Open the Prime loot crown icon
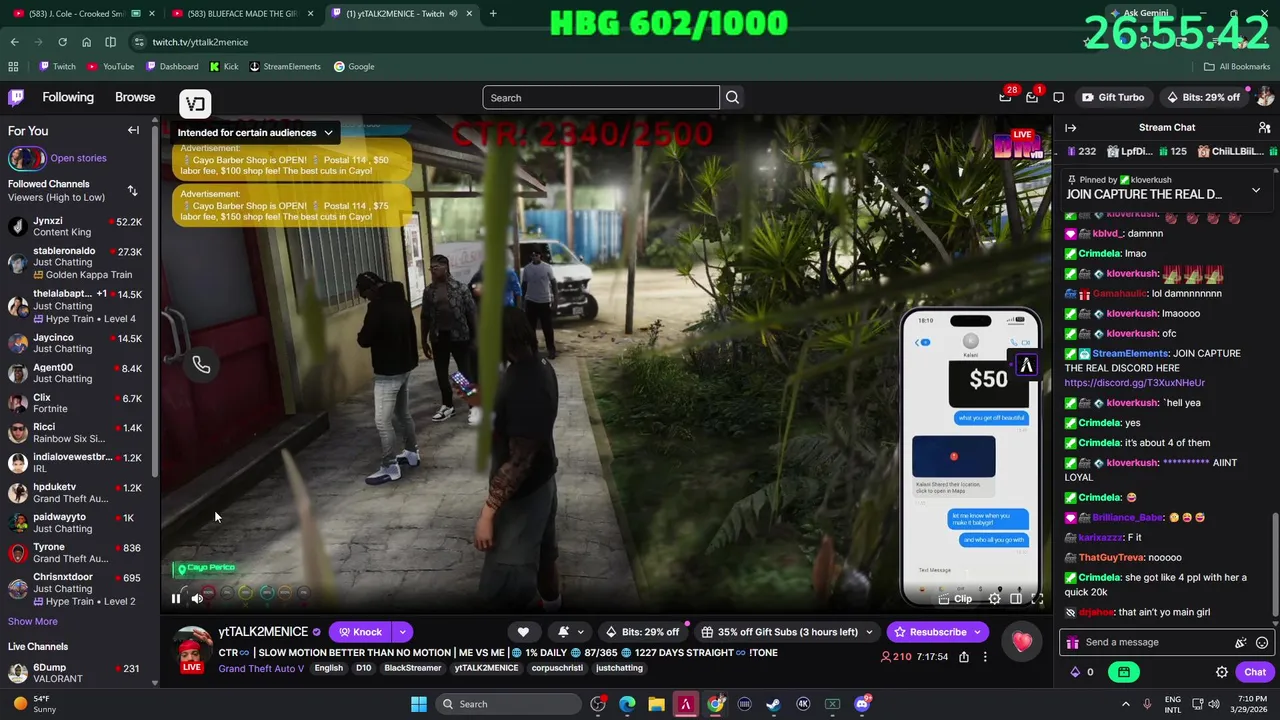 click(x=1005, y=97)
